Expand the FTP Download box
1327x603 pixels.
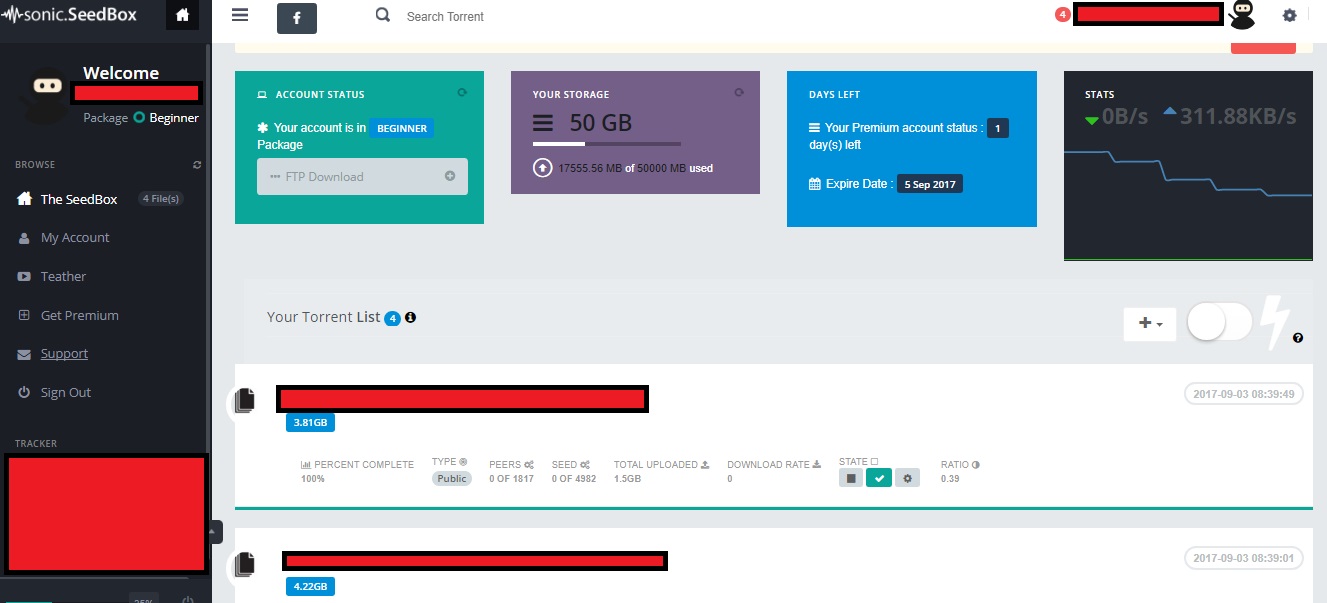(362, 177)
